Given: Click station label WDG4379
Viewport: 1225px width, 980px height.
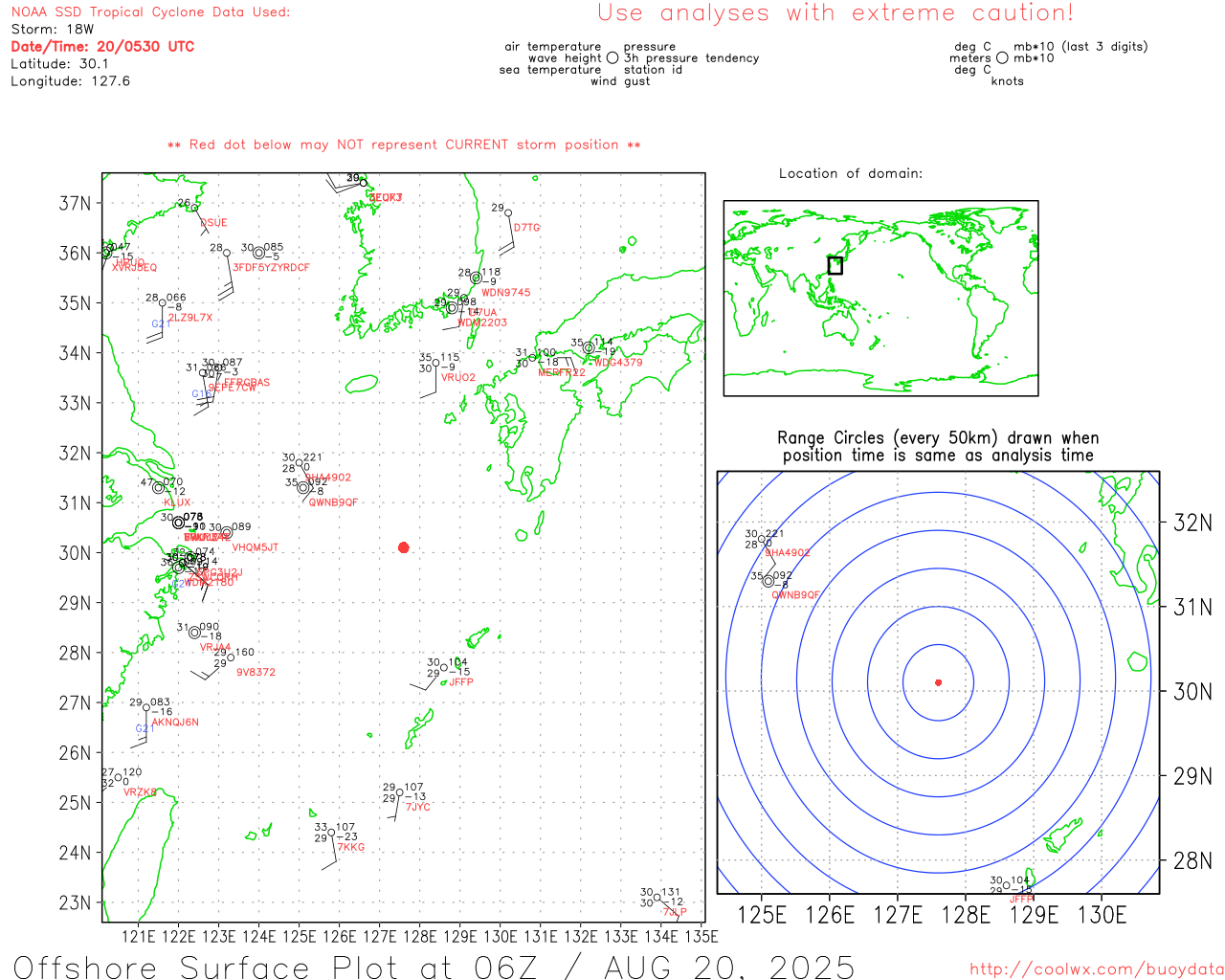Looking at the screenshot, I should (618, 363).
